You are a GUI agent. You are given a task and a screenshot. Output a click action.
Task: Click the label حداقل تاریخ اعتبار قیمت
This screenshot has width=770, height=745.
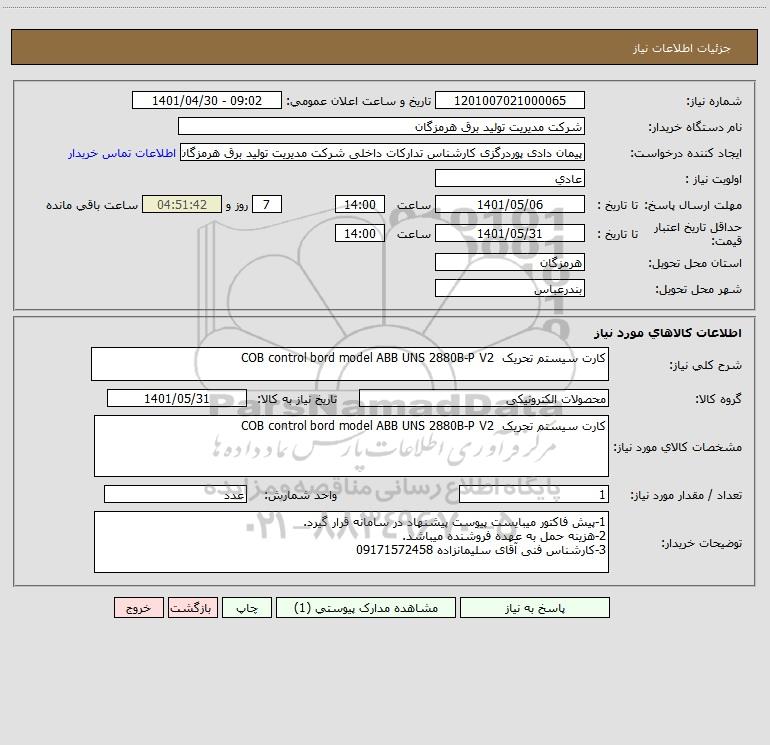(698, 234)
